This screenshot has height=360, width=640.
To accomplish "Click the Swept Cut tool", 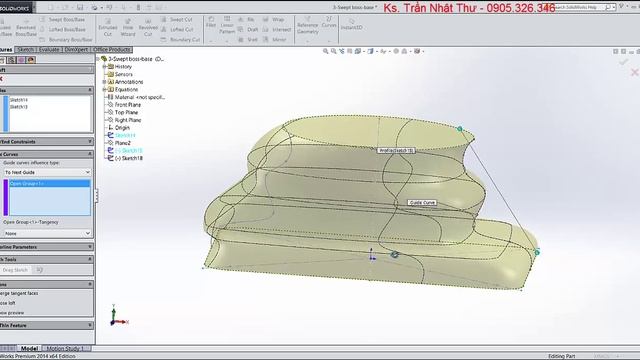I will pyautogui.click(x=176, y=20).
